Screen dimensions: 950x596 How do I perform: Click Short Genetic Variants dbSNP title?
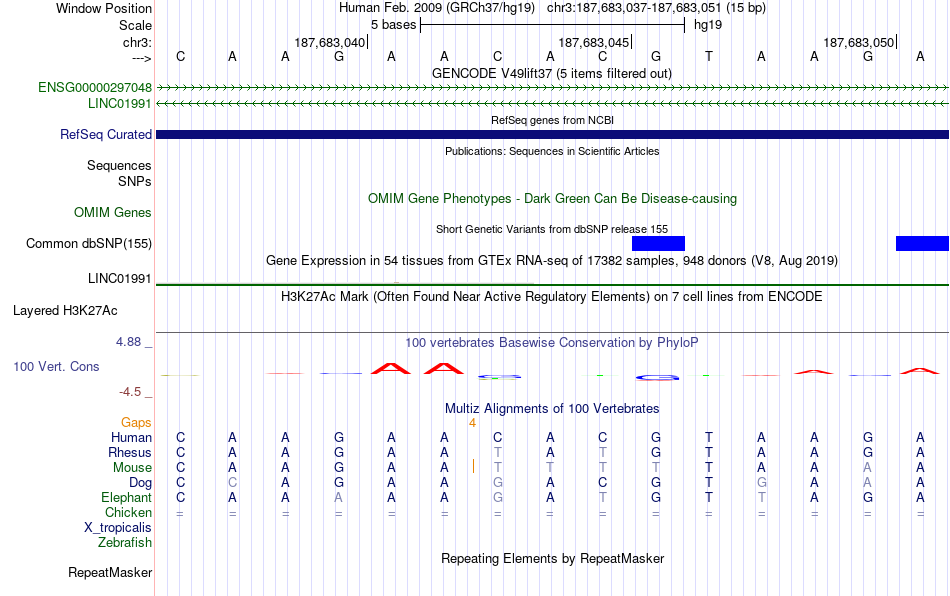pyautogui.click(x=552, y=229)
